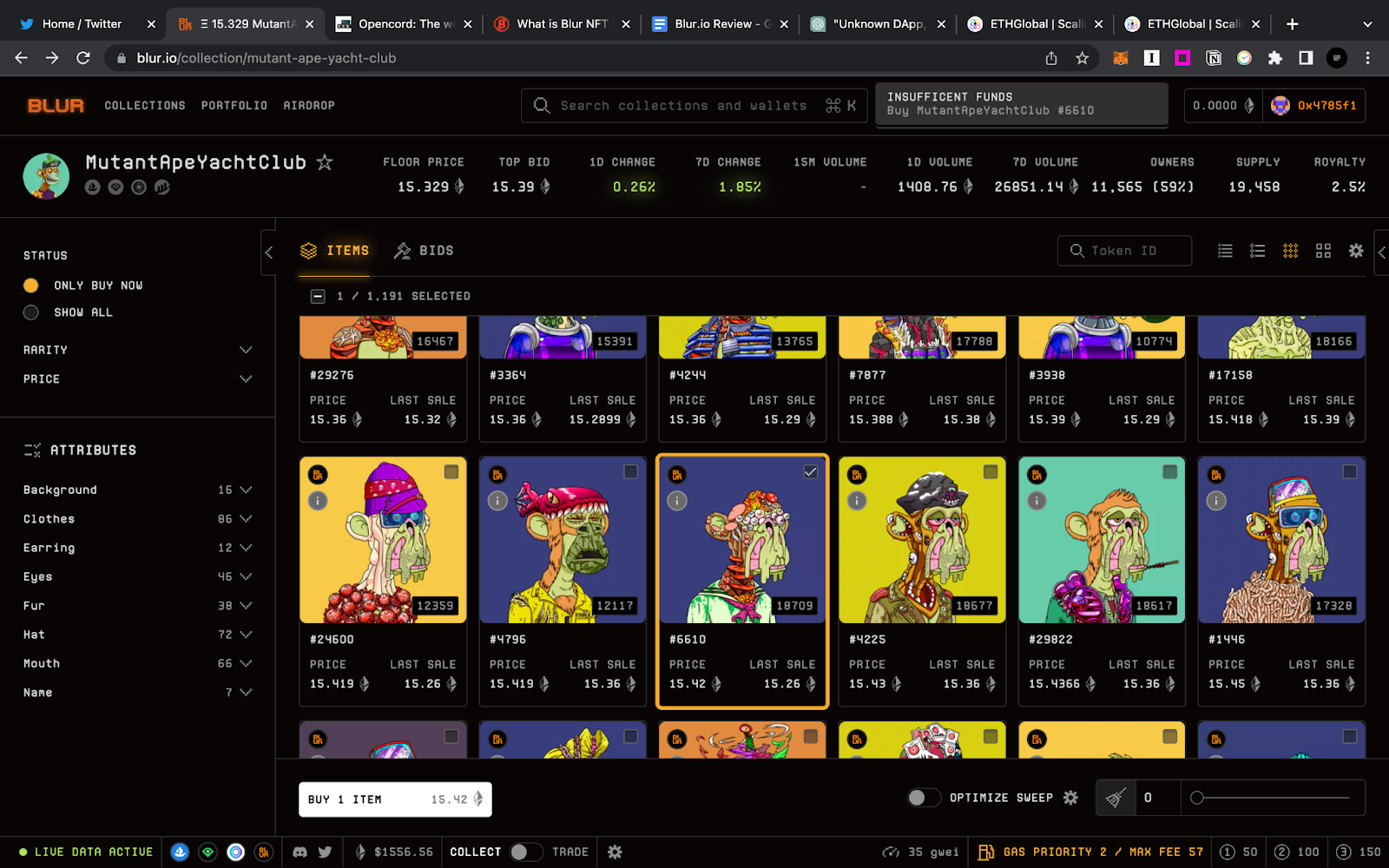Focus the Token ID search field

(x=1124, y=251)
